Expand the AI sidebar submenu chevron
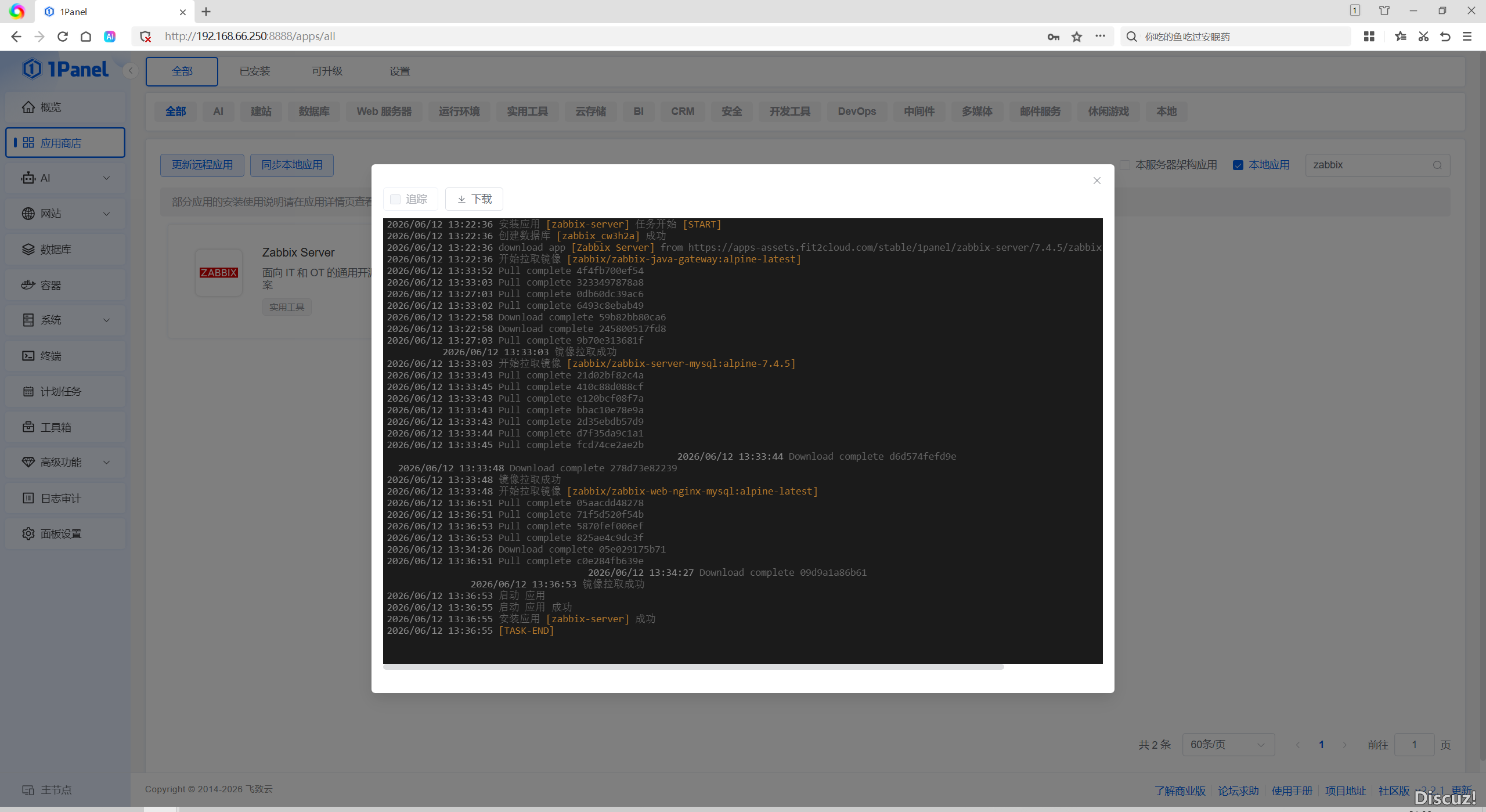This screenshot has height=812, width=1486. tap(106, 178)
